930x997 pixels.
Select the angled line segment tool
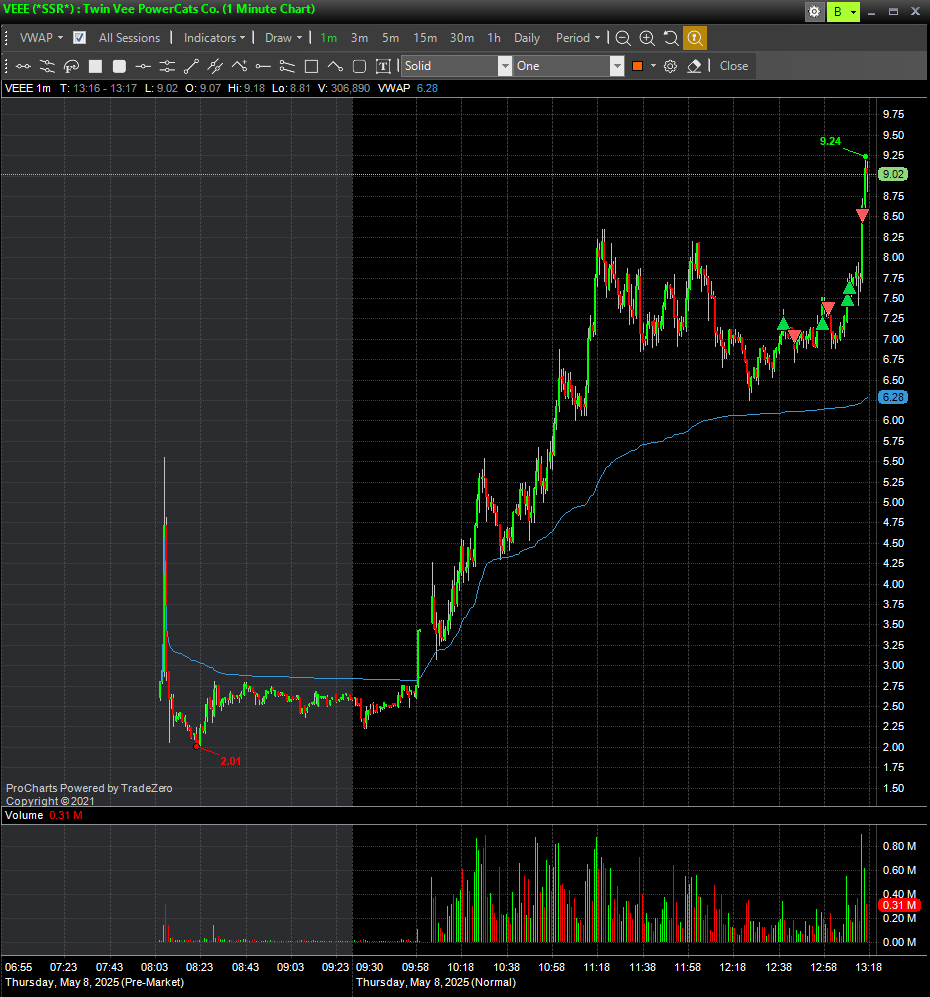tap(335, 66)
